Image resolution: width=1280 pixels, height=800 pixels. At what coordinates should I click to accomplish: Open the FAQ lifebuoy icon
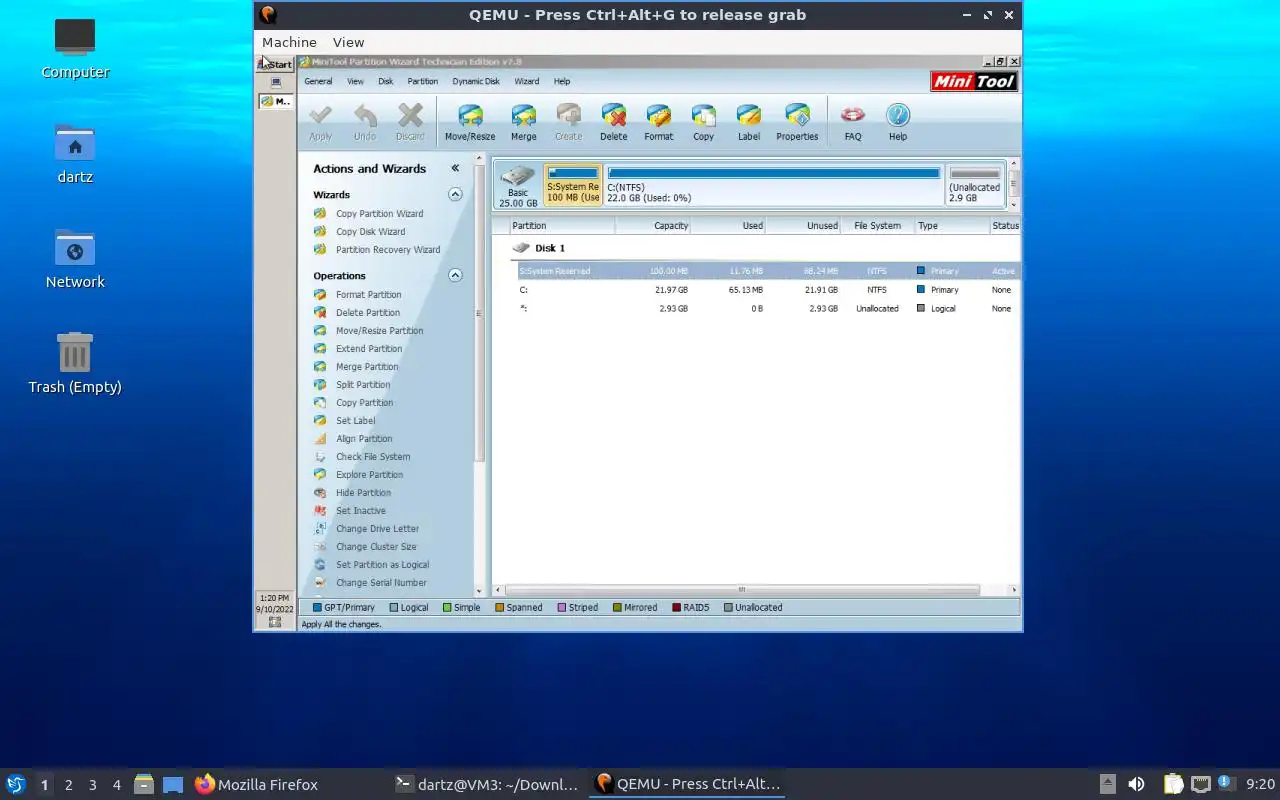[852, 116]
